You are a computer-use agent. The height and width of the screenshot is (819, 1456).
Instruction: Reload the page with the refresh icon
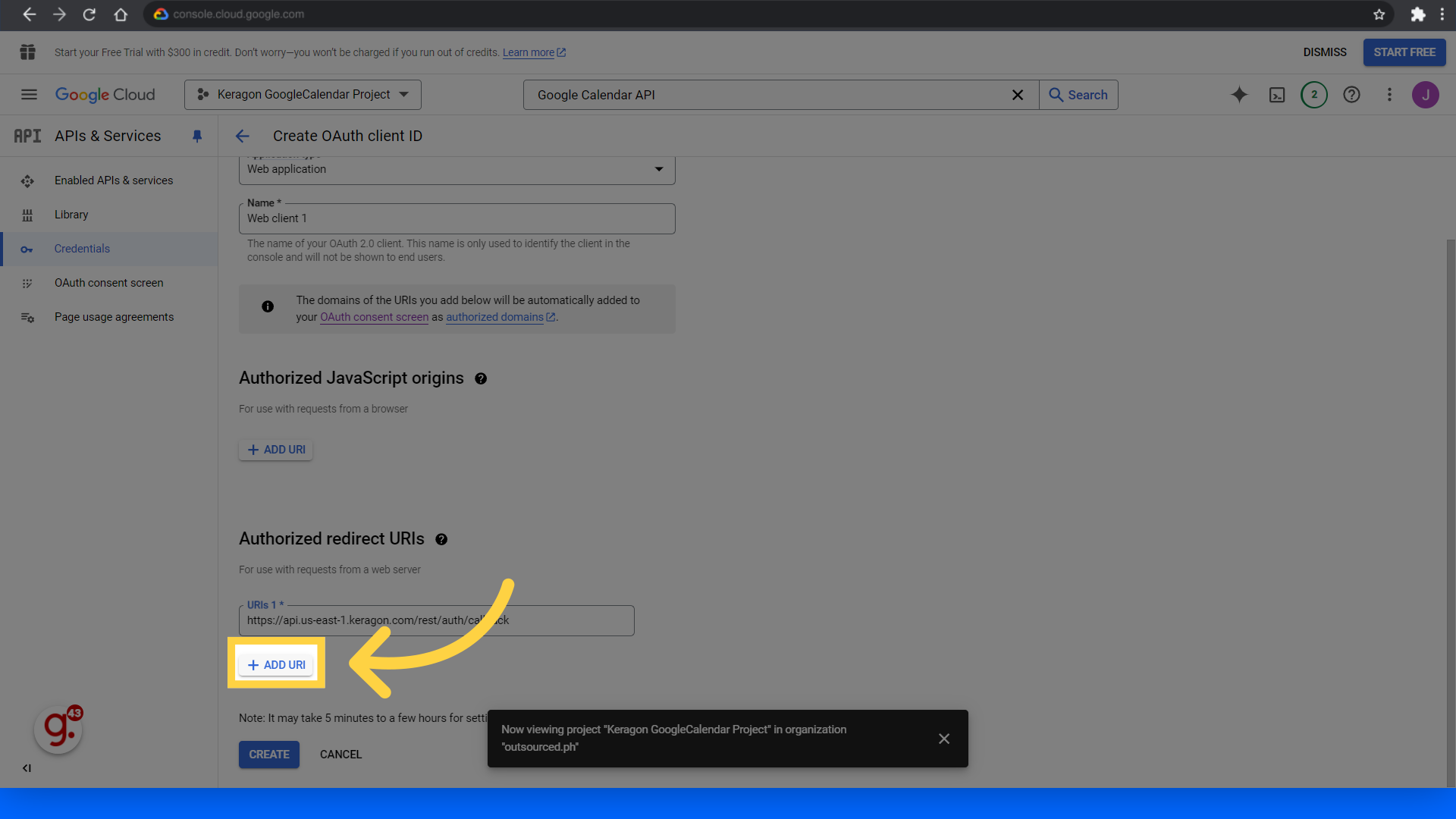89,14
